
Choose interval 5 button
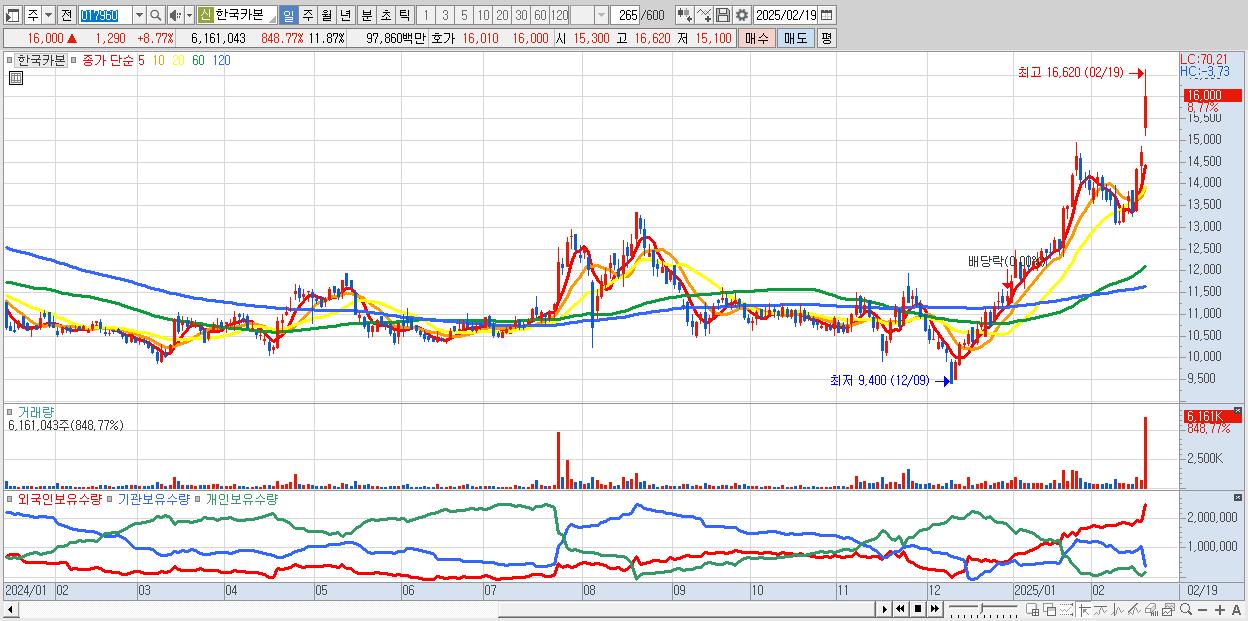pyautogui.click(x=464, y=15)
